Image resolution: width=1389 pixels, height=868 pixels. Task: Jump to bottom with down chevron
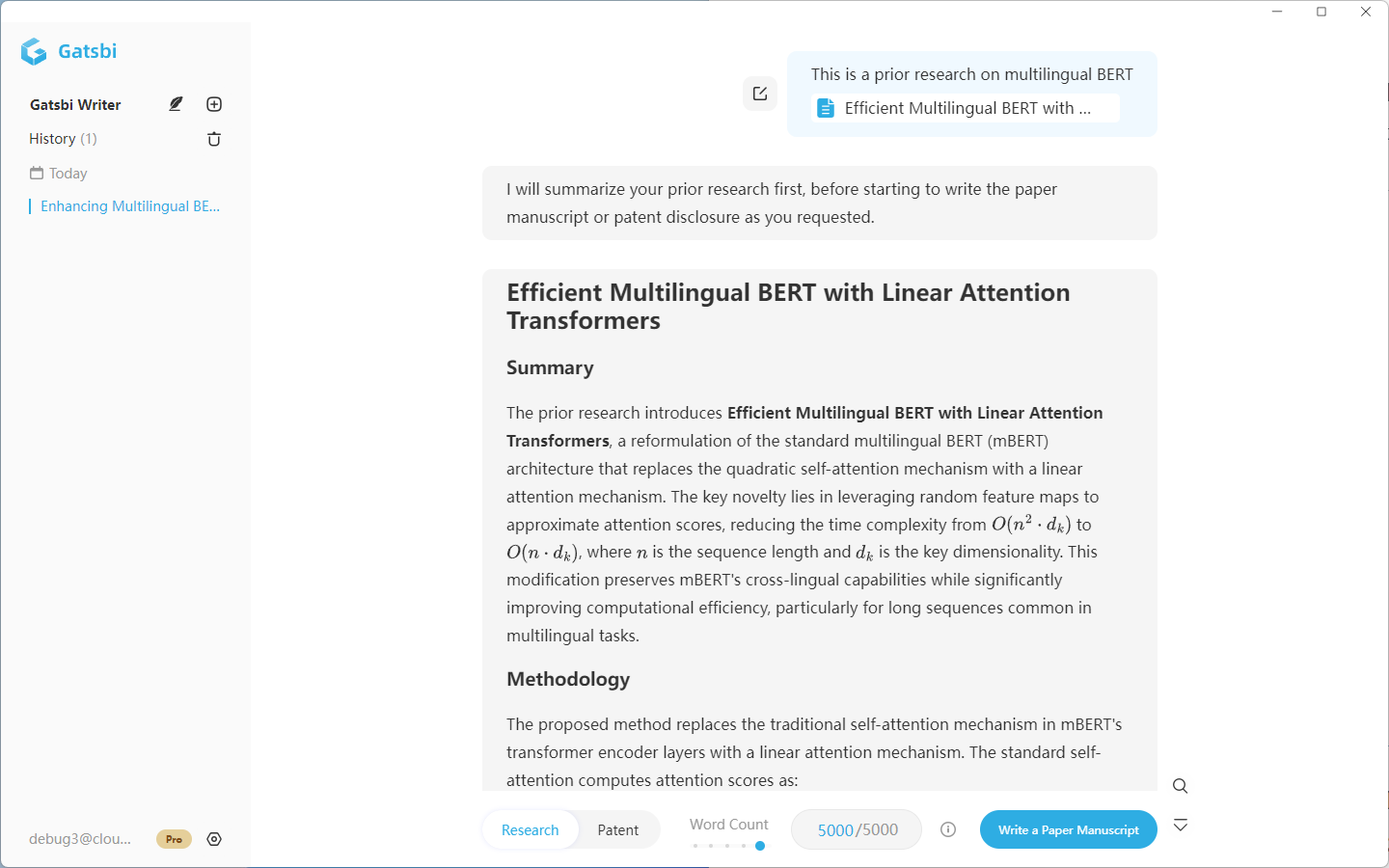[1180, 826]
